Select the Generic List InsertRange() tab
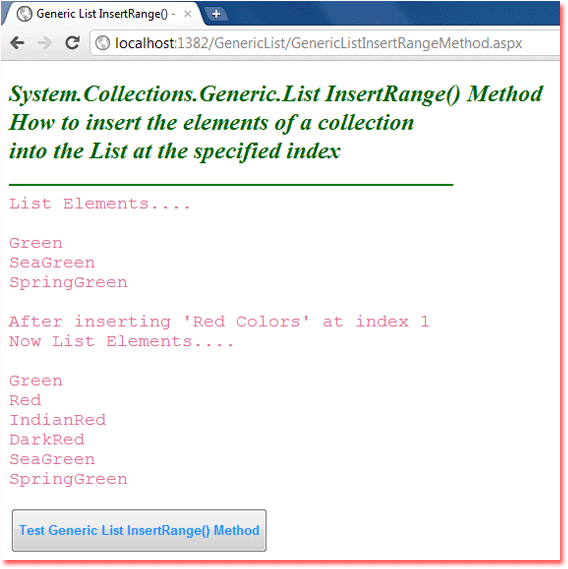Viewport: 568px width, 569px height. pyautogui.click(x=103, y=14)
